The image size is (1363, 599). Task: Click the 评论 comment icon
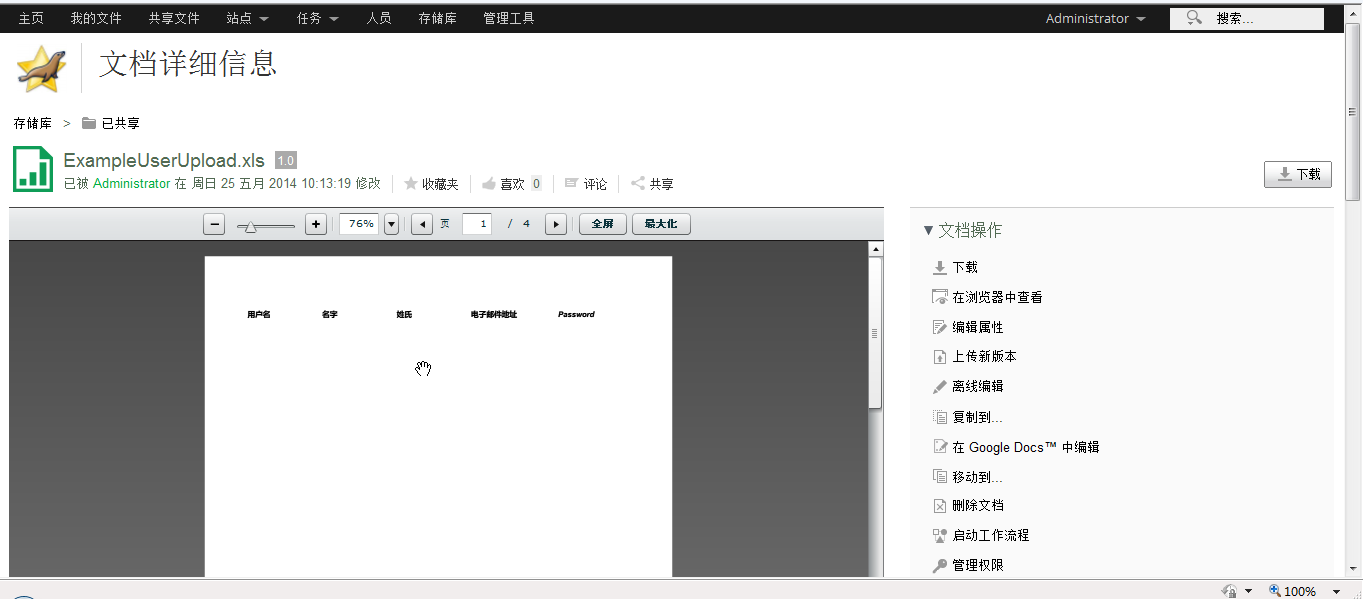(572, 183)
